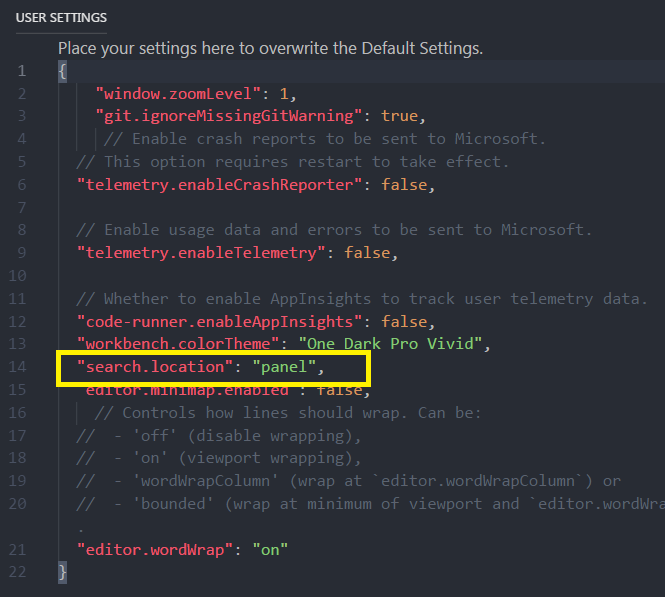665x597 pixels.
Task: Click the true value of git.ignoreMissingGitWarning
Action: point(400,116)
